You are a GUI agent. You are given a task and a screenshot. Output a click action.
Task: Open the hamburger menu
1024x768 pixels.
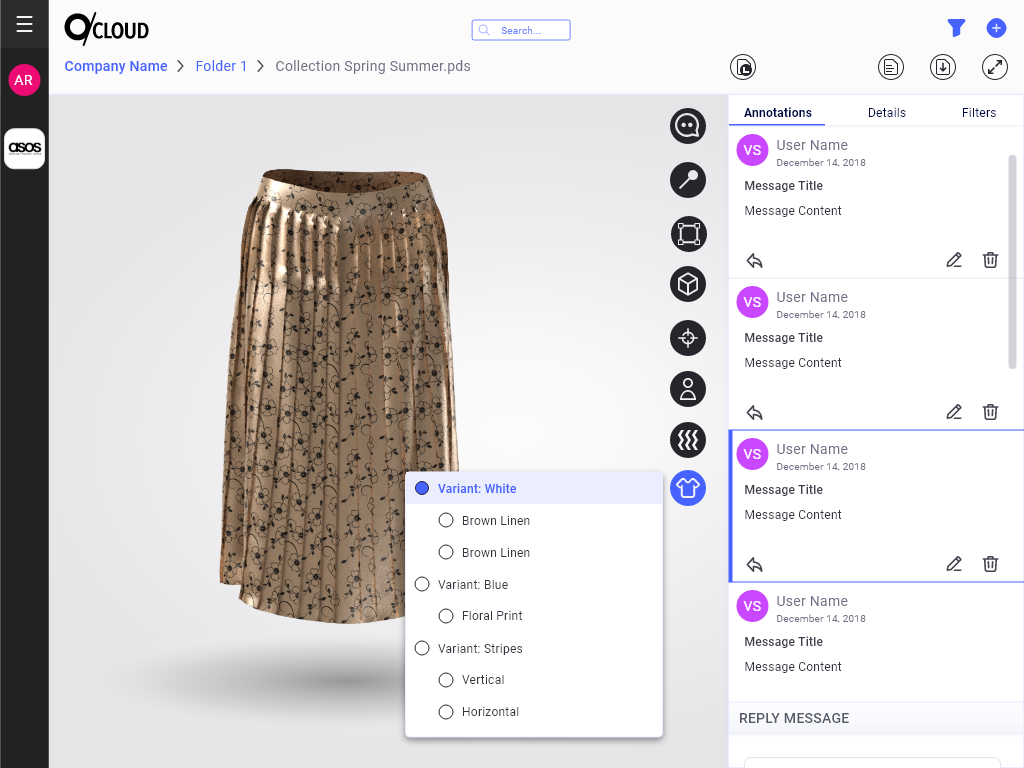click(x=24, y=24)
